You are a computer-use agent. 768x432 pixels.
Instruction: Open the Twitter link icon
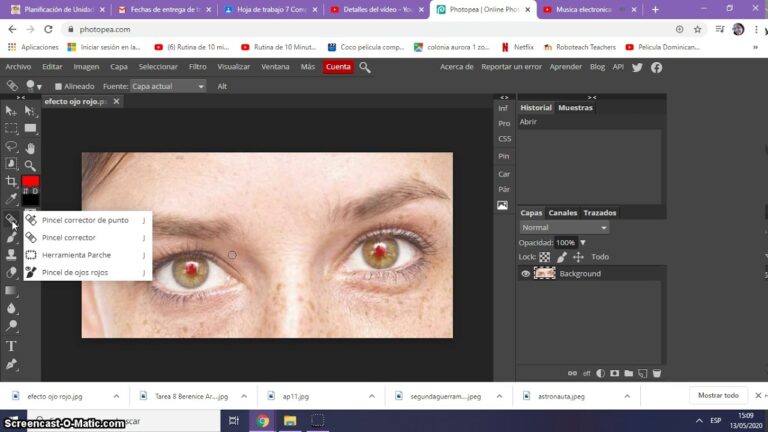(x=637, y=67)
